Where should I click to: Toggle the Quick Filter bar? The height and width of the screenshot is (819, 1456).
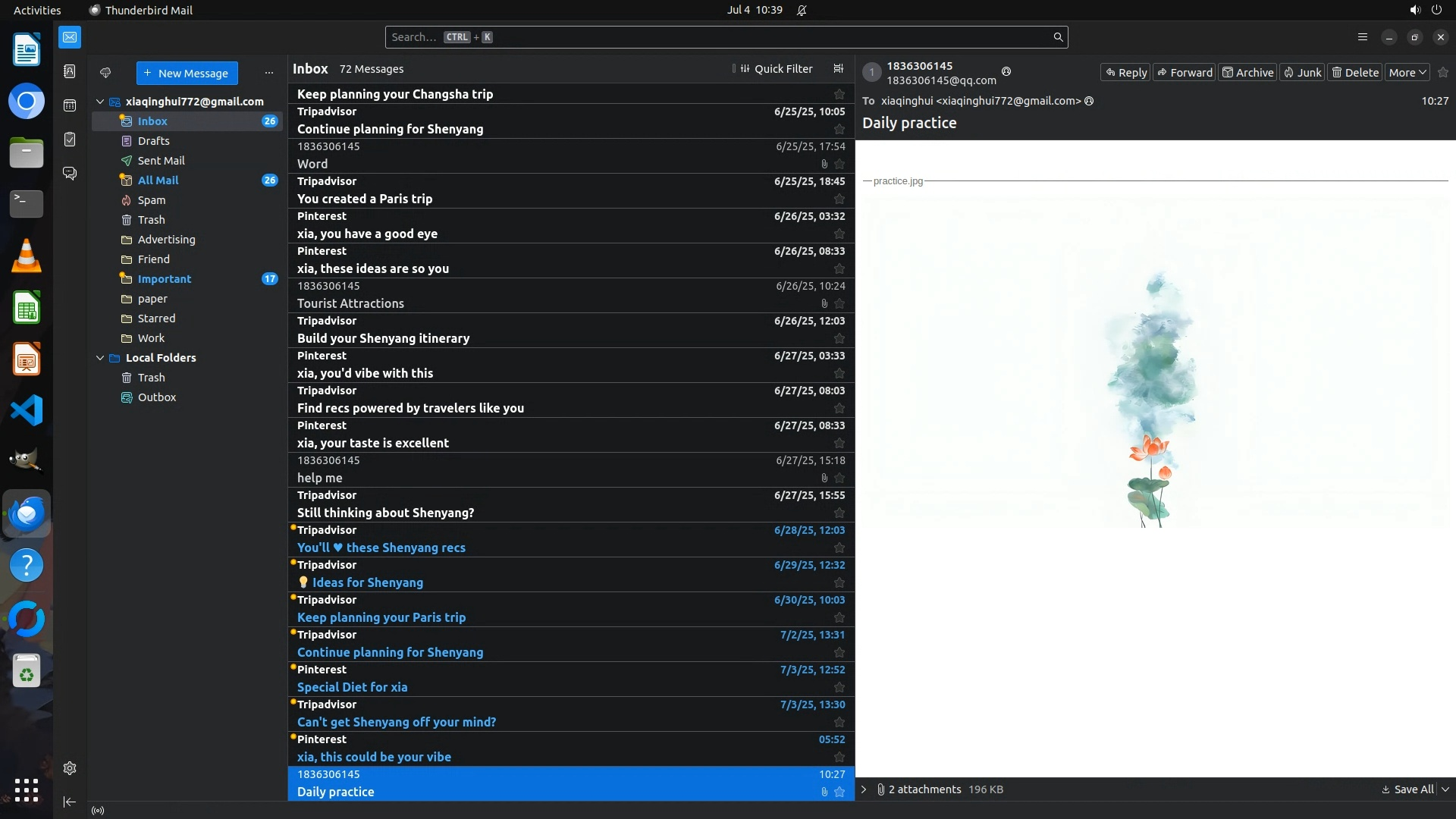pyautogui.click(x=776, y=69)
